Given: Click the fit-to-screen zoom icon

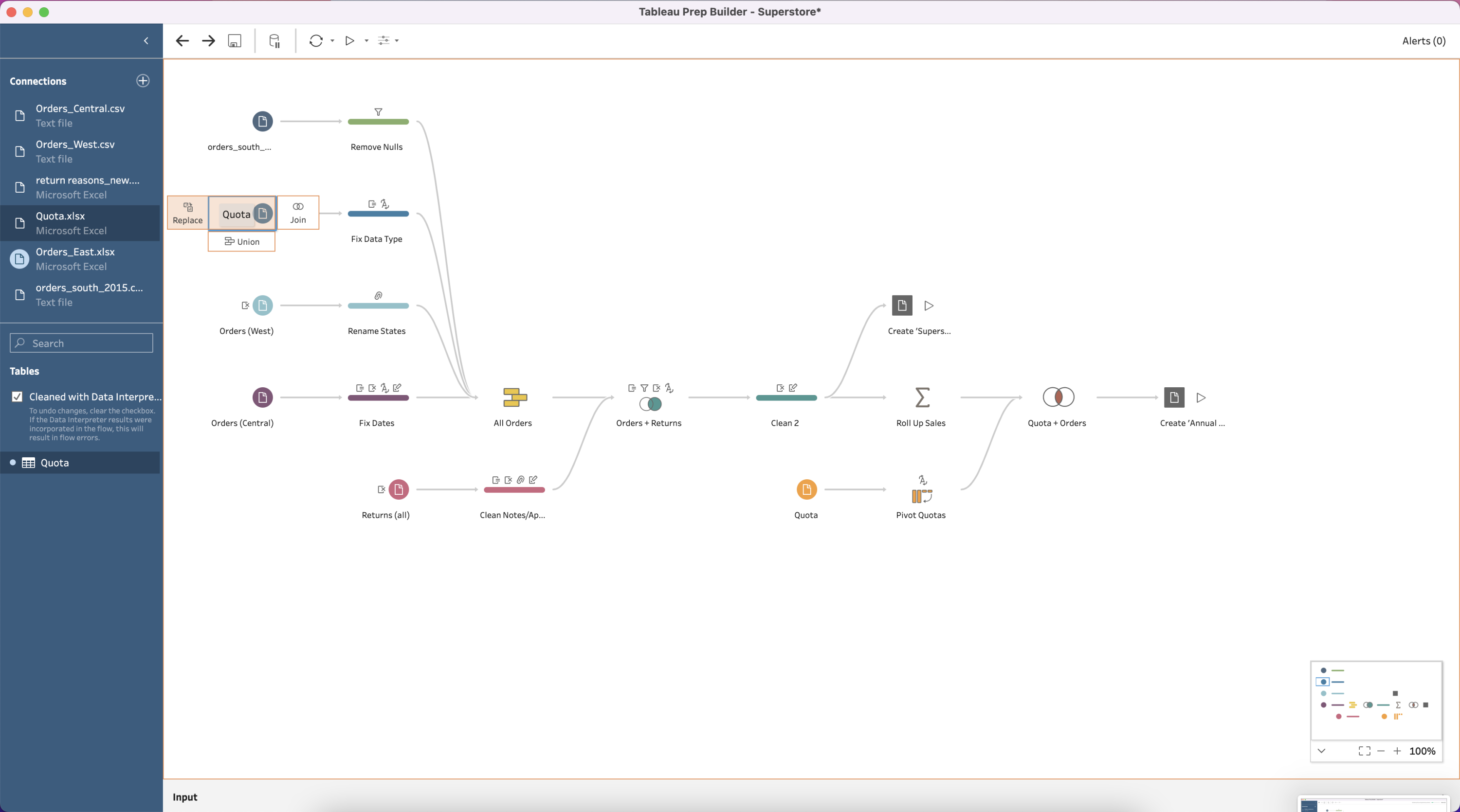Looking at the screenshot, I should coord(1364,751).
